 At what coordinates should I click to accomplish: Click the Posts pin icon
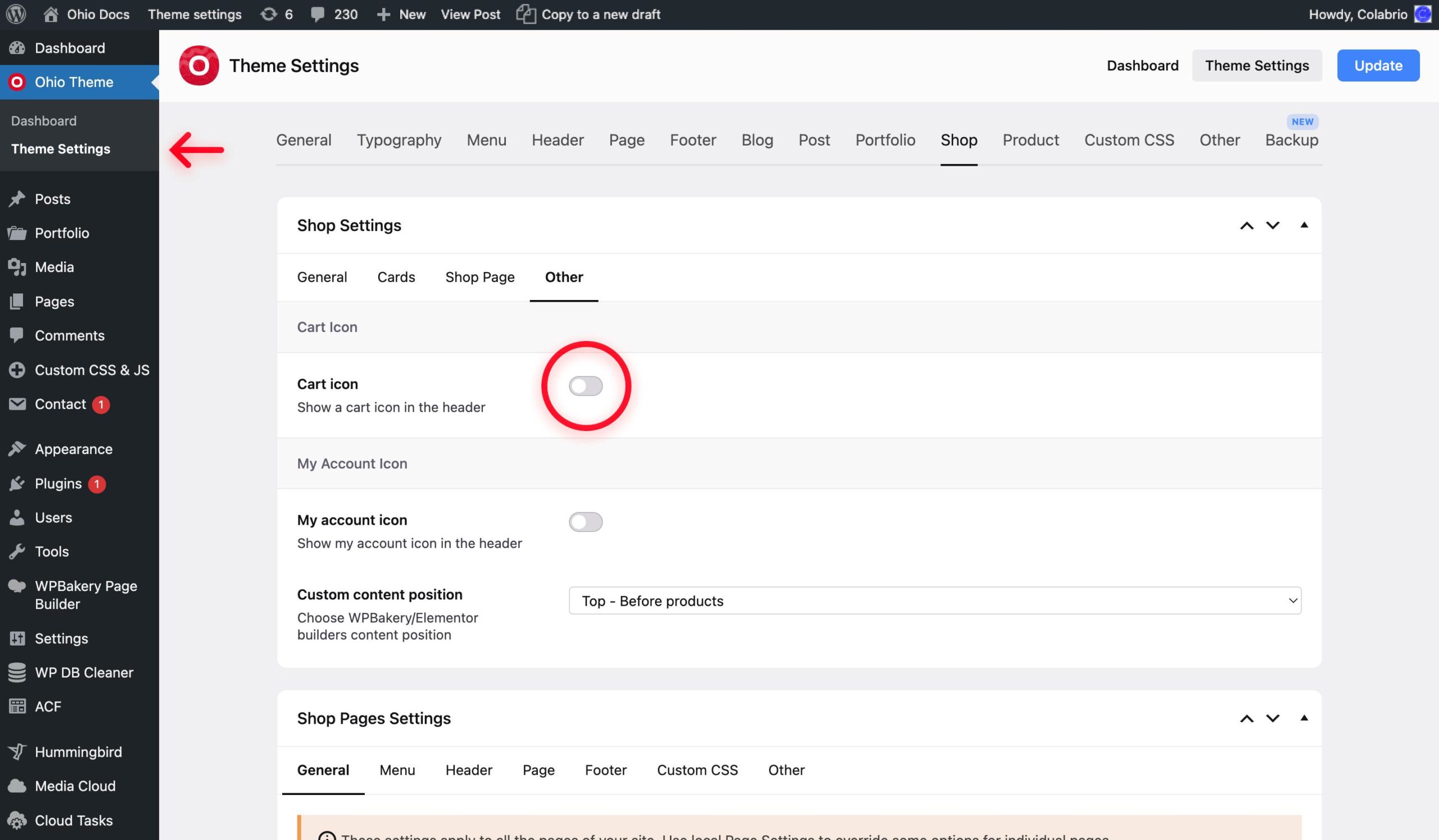pos(17,198)
